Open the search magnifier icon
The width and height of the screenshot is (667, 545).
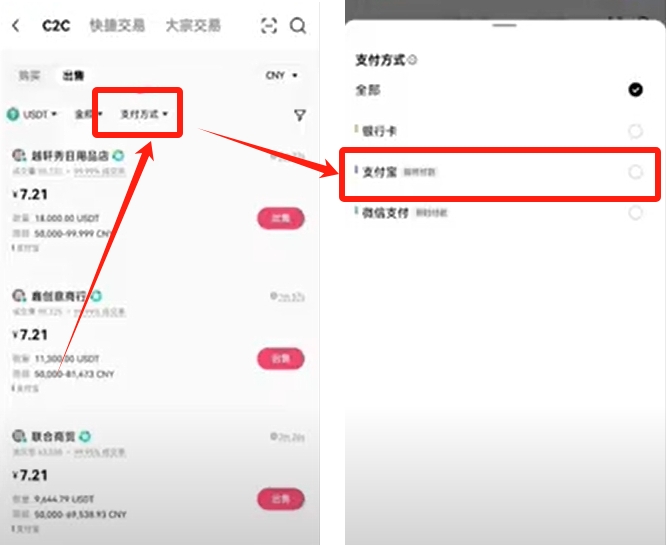coord(298,26)
